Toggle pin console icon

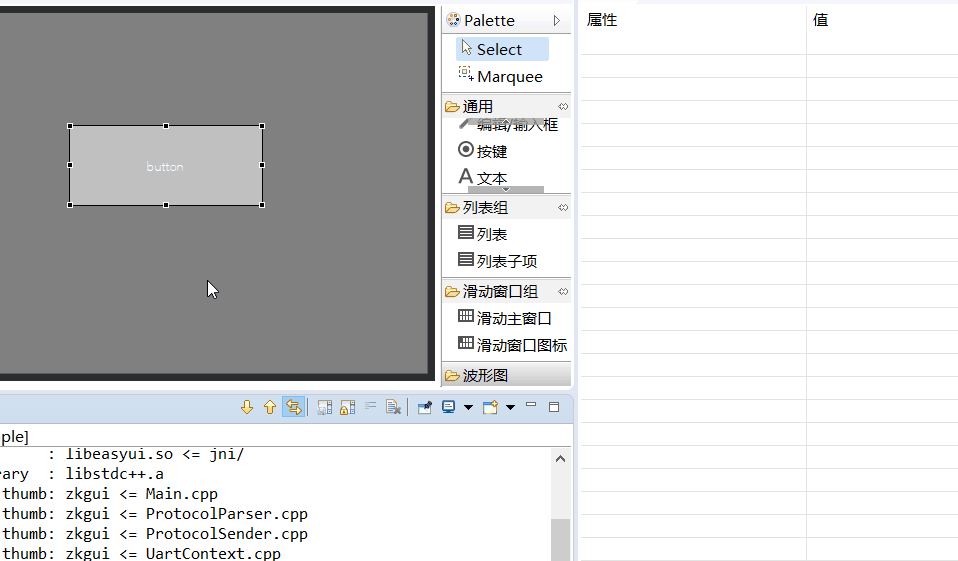click(x=425, y=408)
